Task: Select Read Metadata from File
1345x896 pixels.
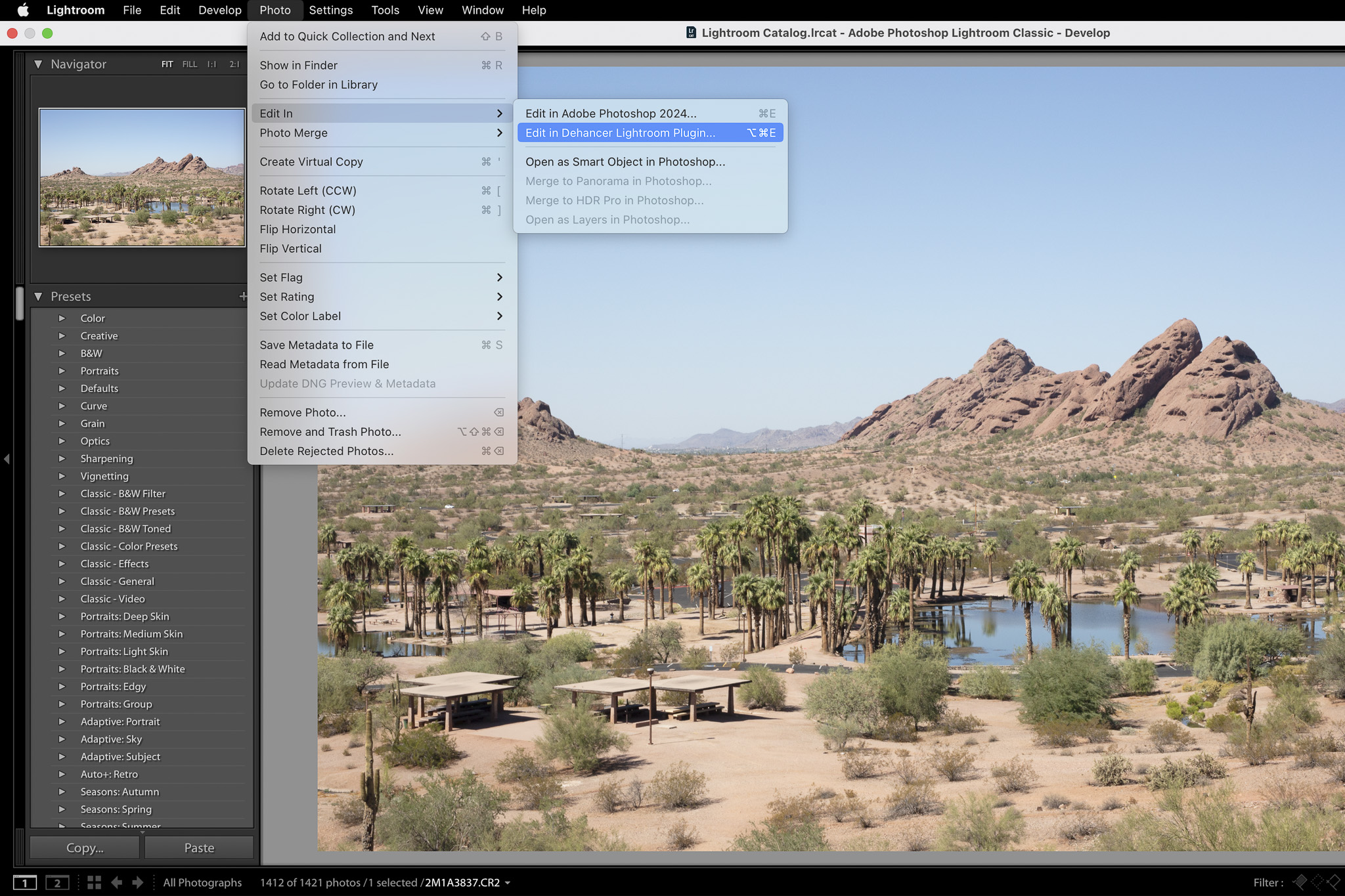Action: tap(382, 364)
